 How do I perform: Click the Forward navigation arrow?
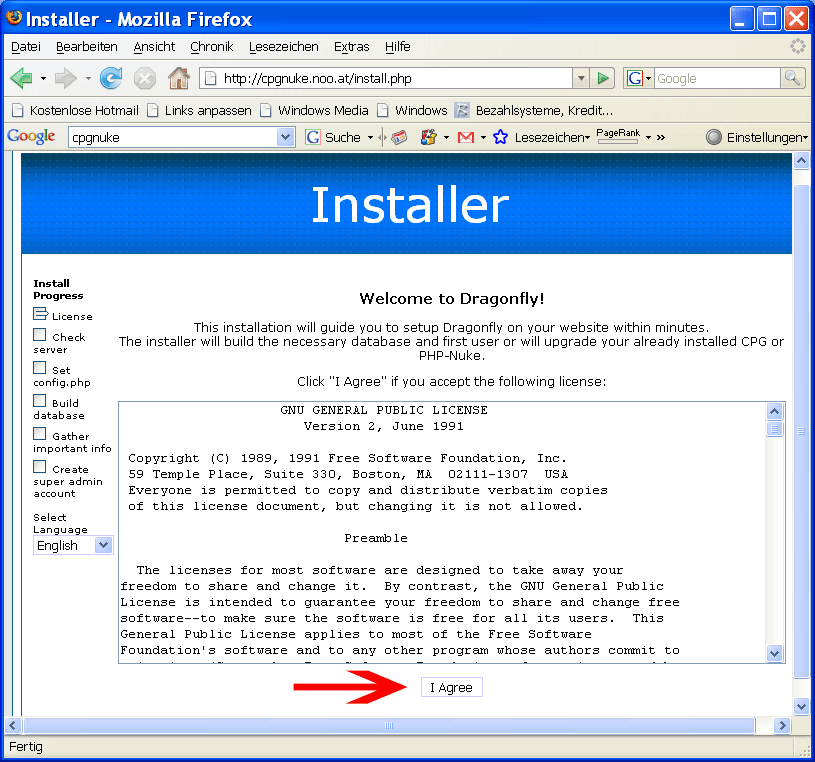click(x=65, y=78)
